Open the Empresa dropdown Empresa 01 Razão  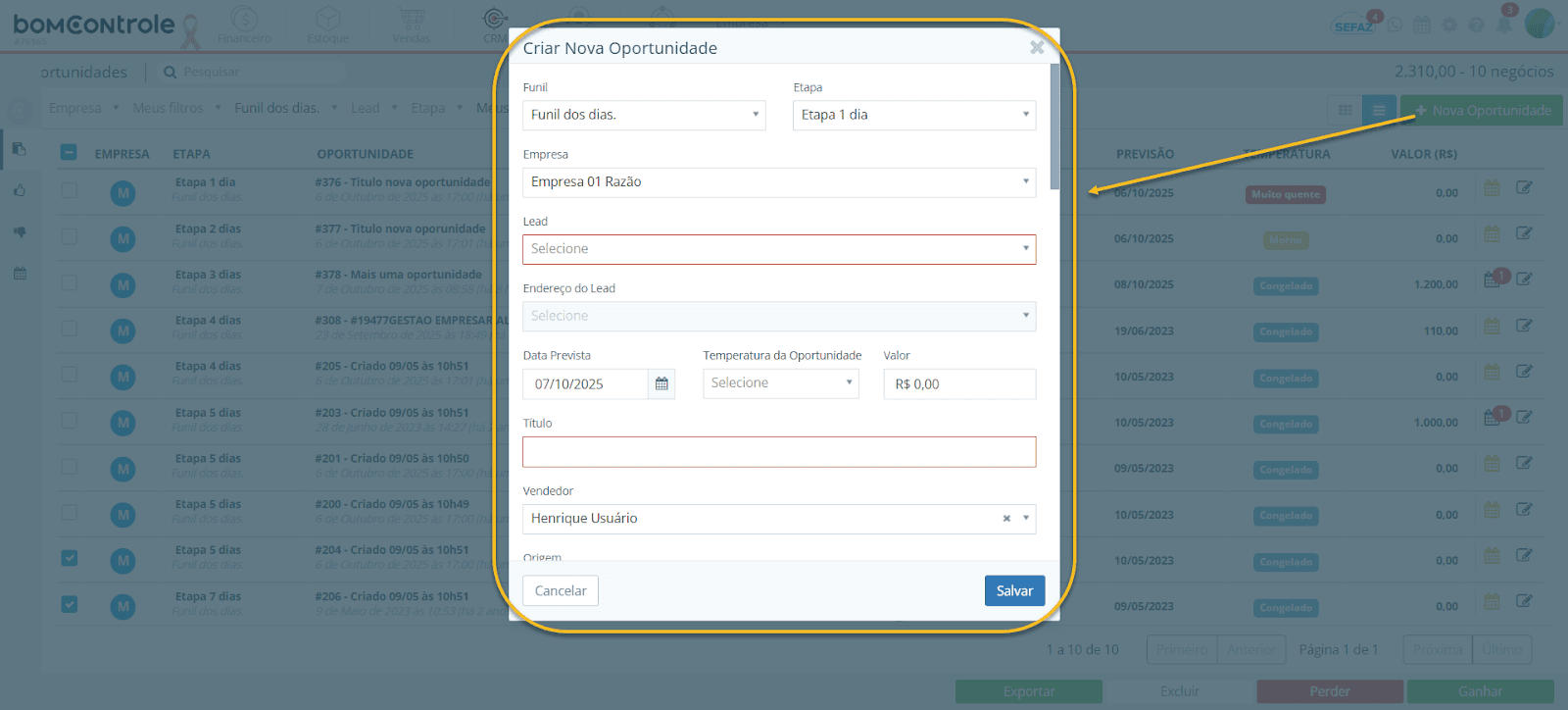pos(779,182)
